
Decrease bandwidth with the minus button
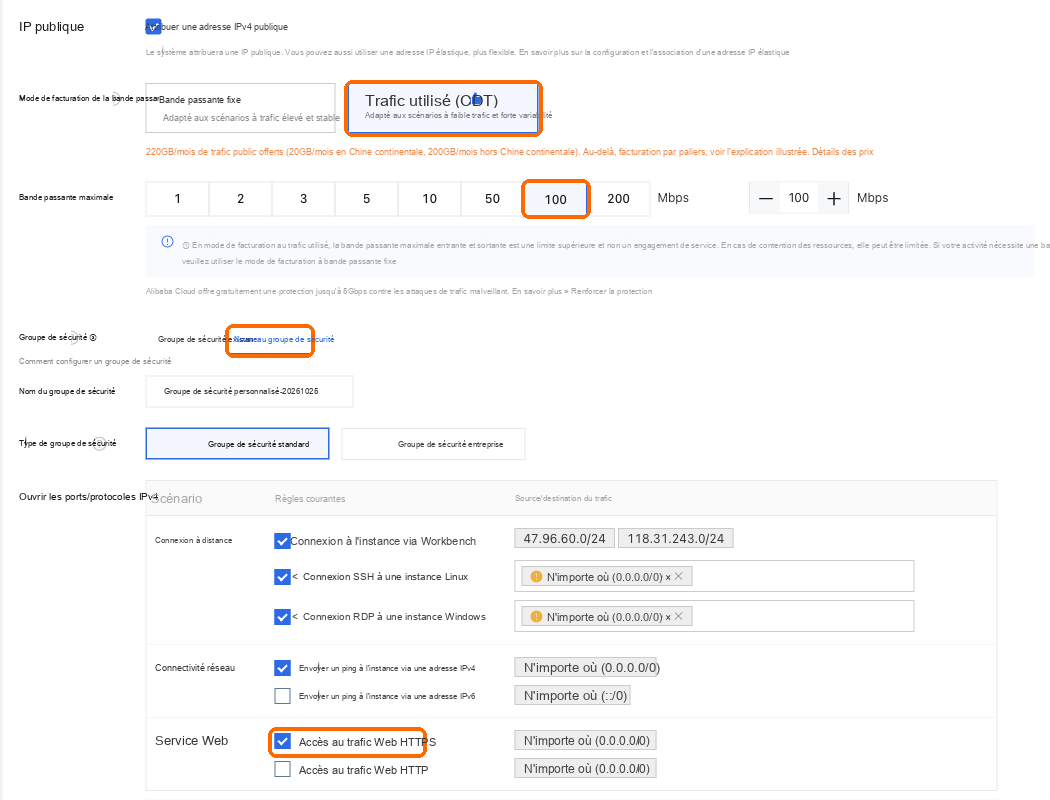click(766, 198)
